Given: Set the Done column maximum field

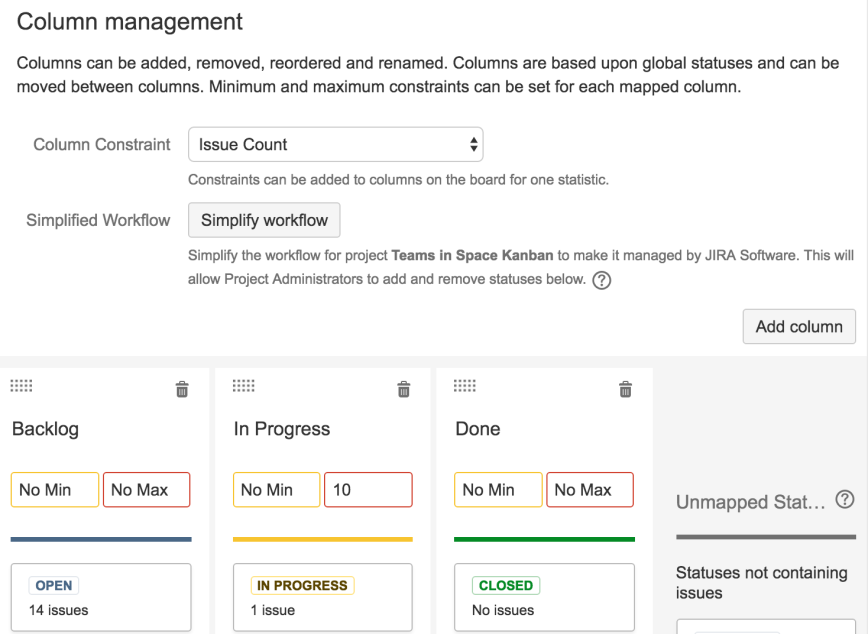Looking at the screenshot, I should click(590, 490).
